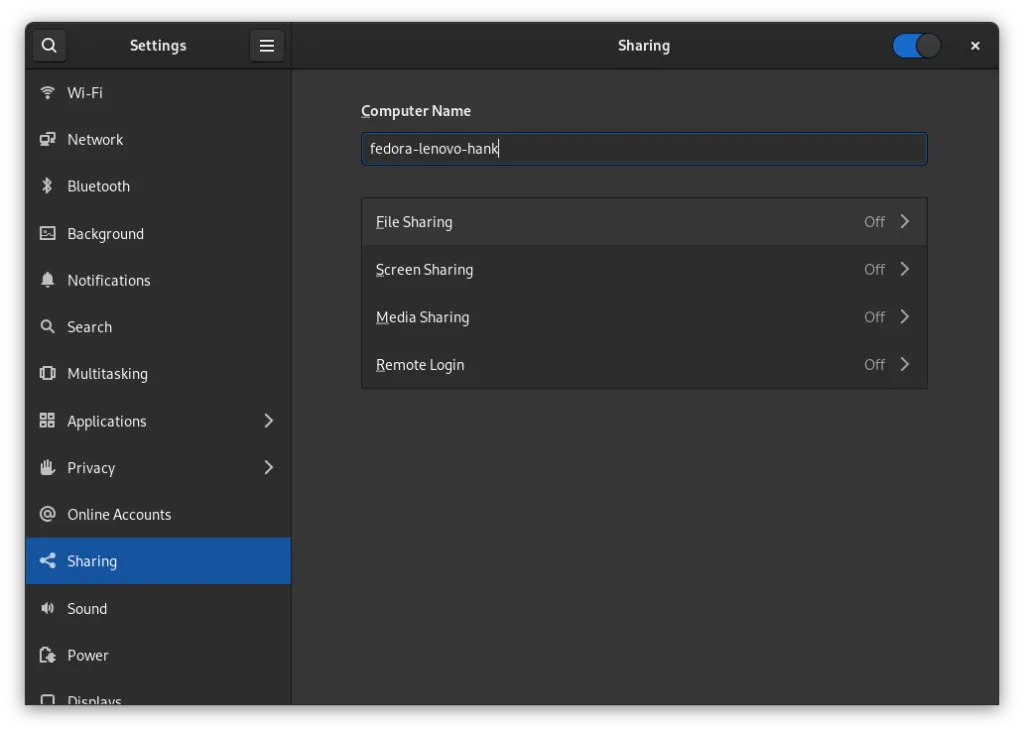Open the hamburger menu in Settings header
1024x733 pixels.
(x=267, y=46)
